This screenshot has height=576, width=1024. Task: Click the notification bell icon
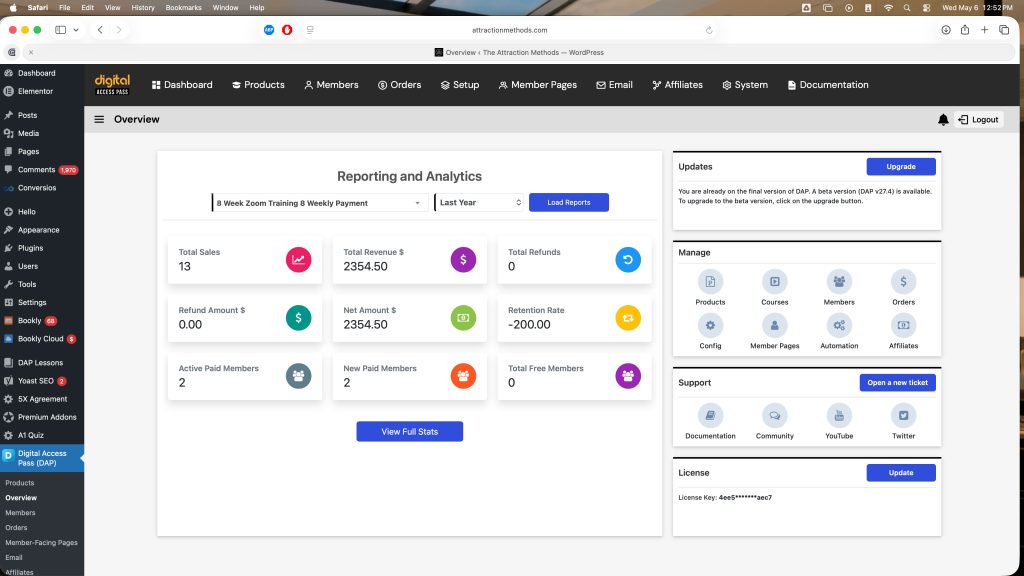[943, 120]
